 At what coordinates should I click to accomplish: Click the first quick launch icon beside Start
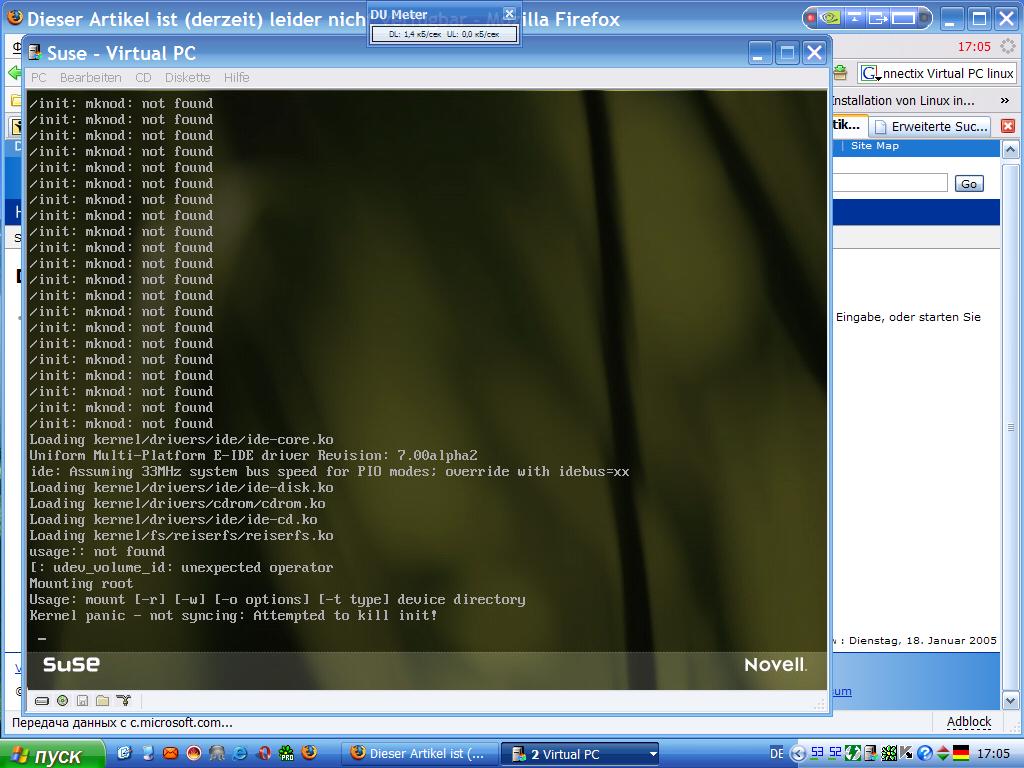click(124, 753)
